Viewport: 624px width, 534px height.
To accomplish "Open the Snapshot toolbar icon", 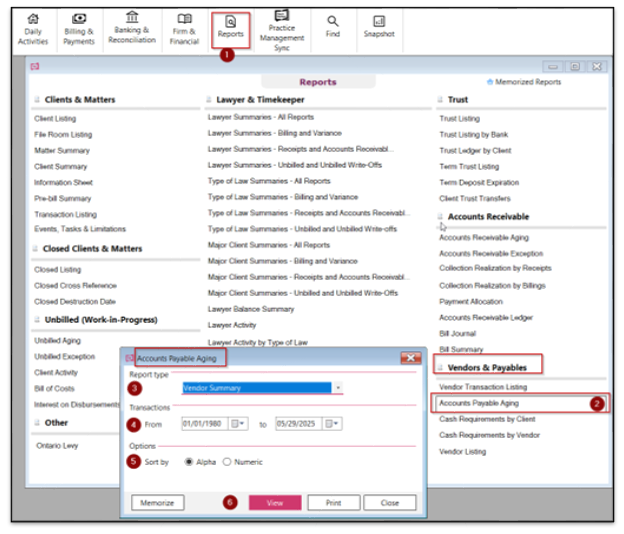I will click(x=379, y=27).
